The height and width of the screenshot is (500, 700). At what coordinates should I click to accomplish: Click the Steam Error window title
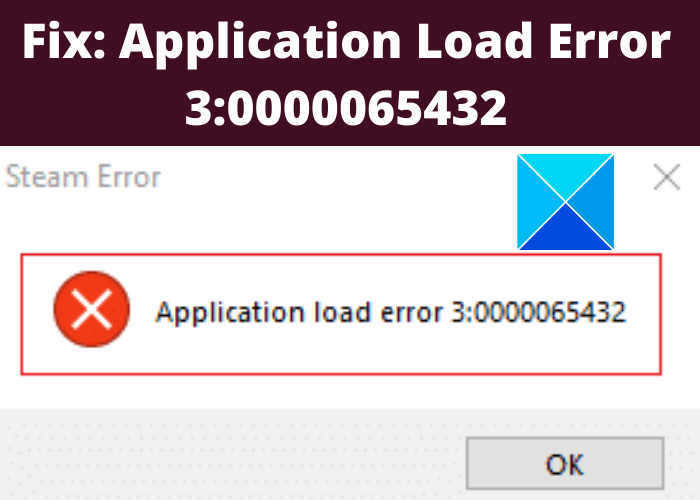point(83,177)
